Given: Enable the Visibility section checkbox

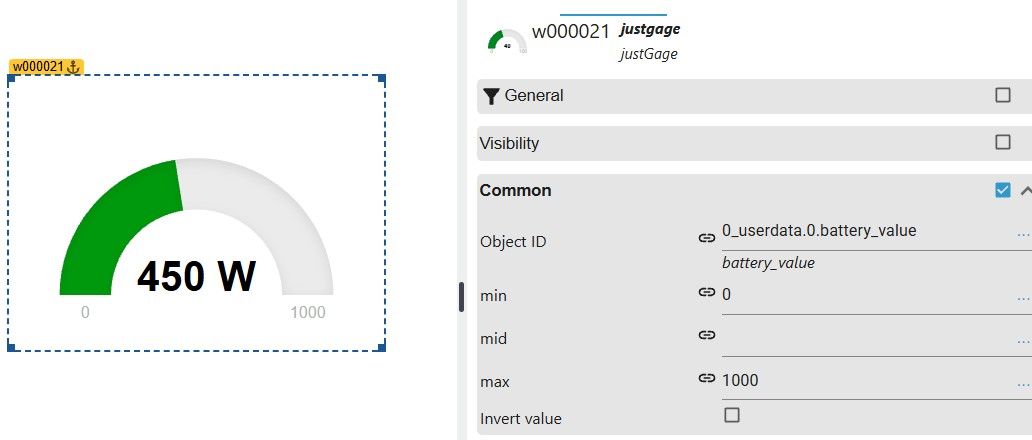Looking at the screenshot, I should click(1002, 142).
